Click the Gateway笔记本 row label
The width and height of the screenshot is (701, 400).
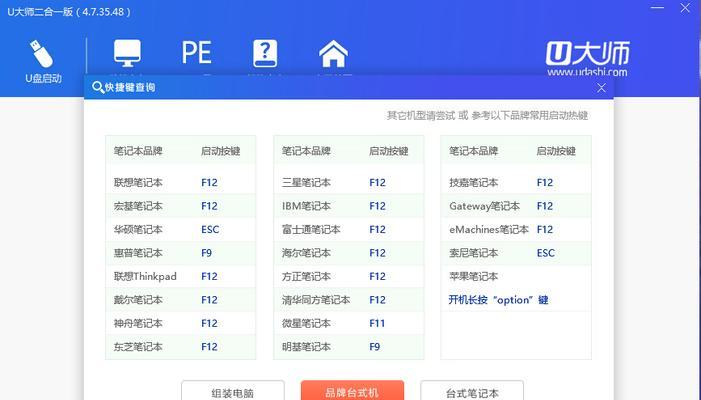click(x=485, y=206)
